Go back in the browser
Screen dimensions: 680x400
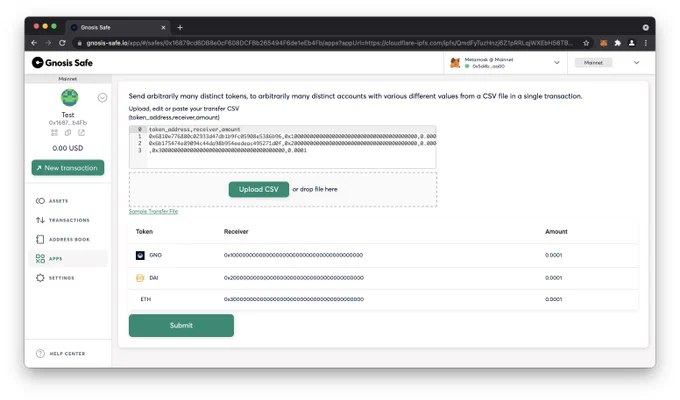coord(34,43)
